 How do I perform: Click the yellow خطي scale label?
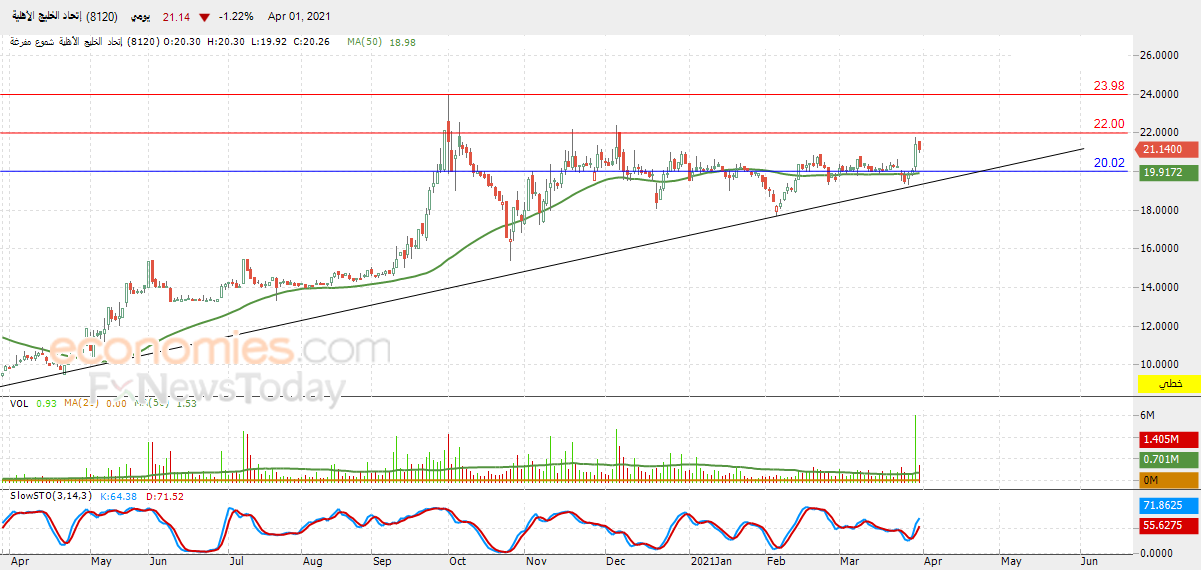tap(1167, 384)
